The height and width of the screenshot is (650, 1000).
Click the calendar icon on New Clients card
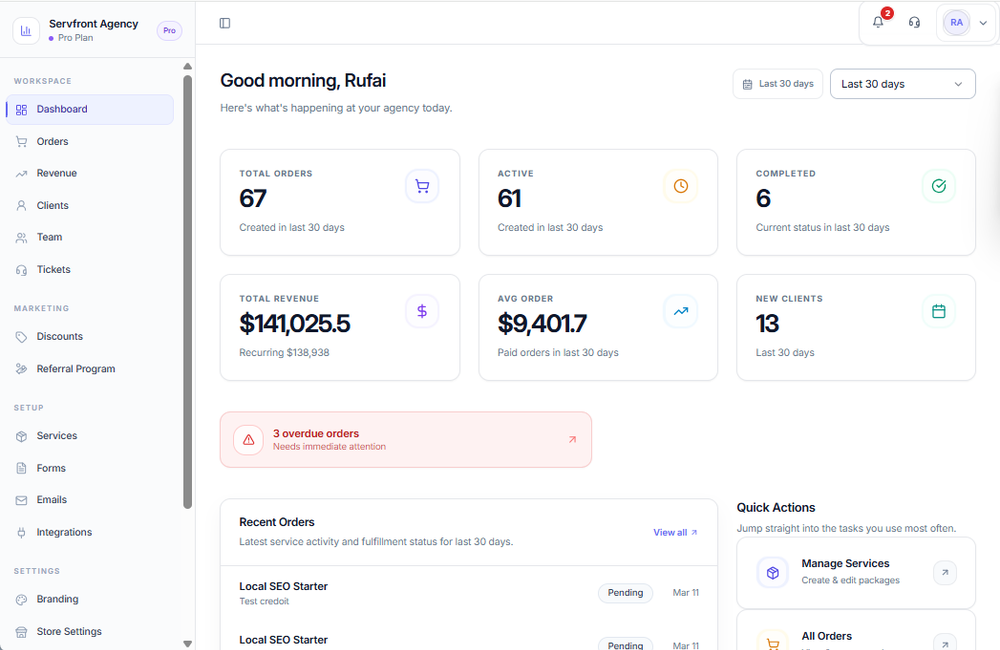click(x=938, y=311)
